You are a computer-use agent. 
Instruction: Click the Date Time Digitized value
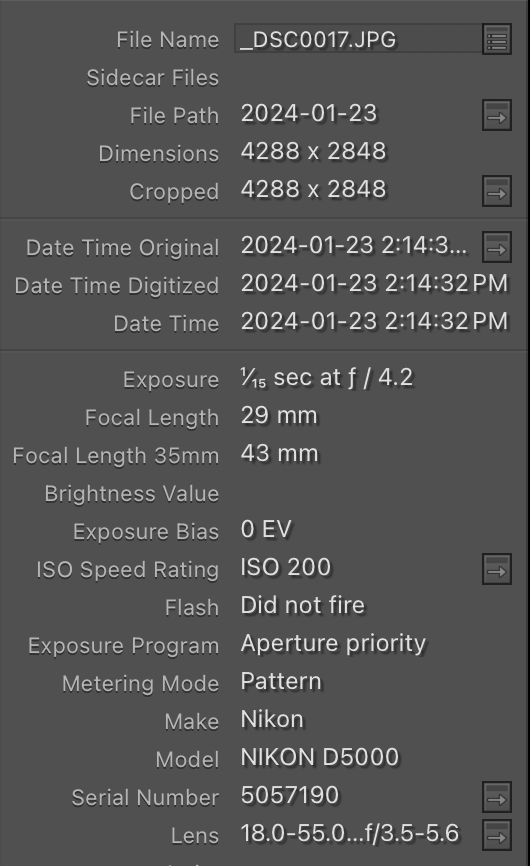(374, 284)
